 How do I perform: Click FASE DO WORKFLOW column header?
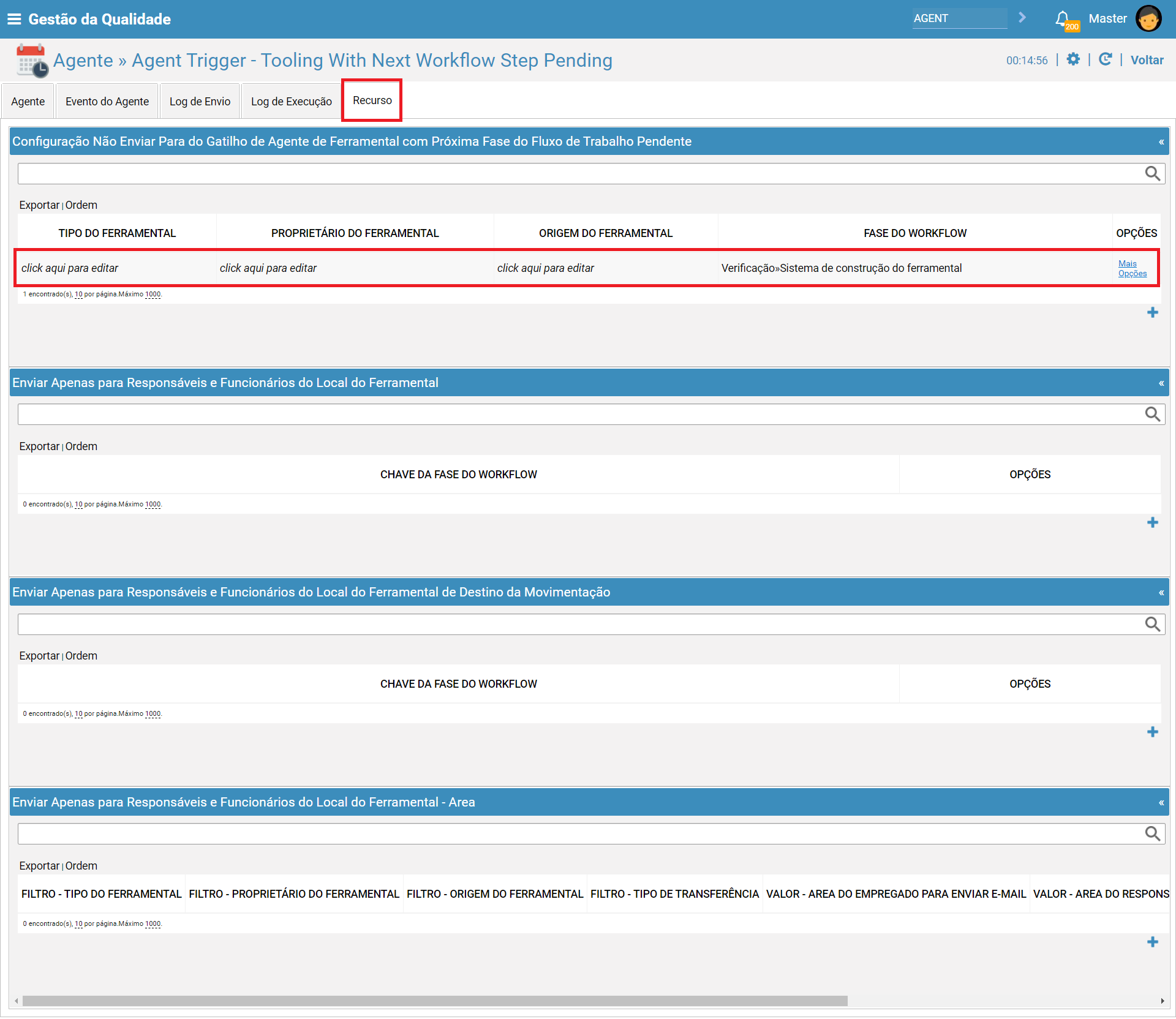(915, 233)
